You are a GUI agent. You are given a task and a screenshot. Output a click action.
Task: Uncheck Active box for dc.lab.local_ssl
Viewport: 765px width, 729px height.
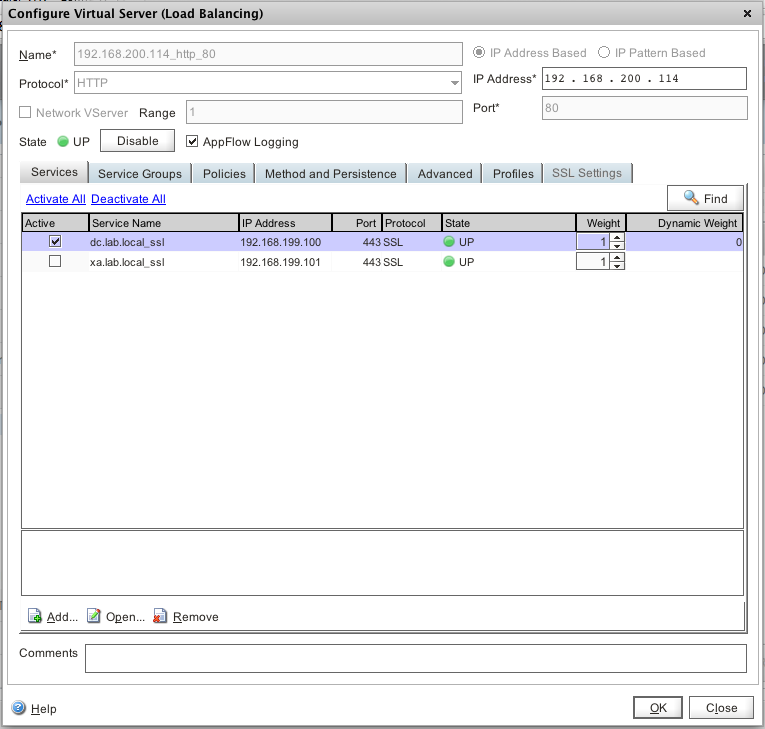pyautogui.click(x=55, y=242)
